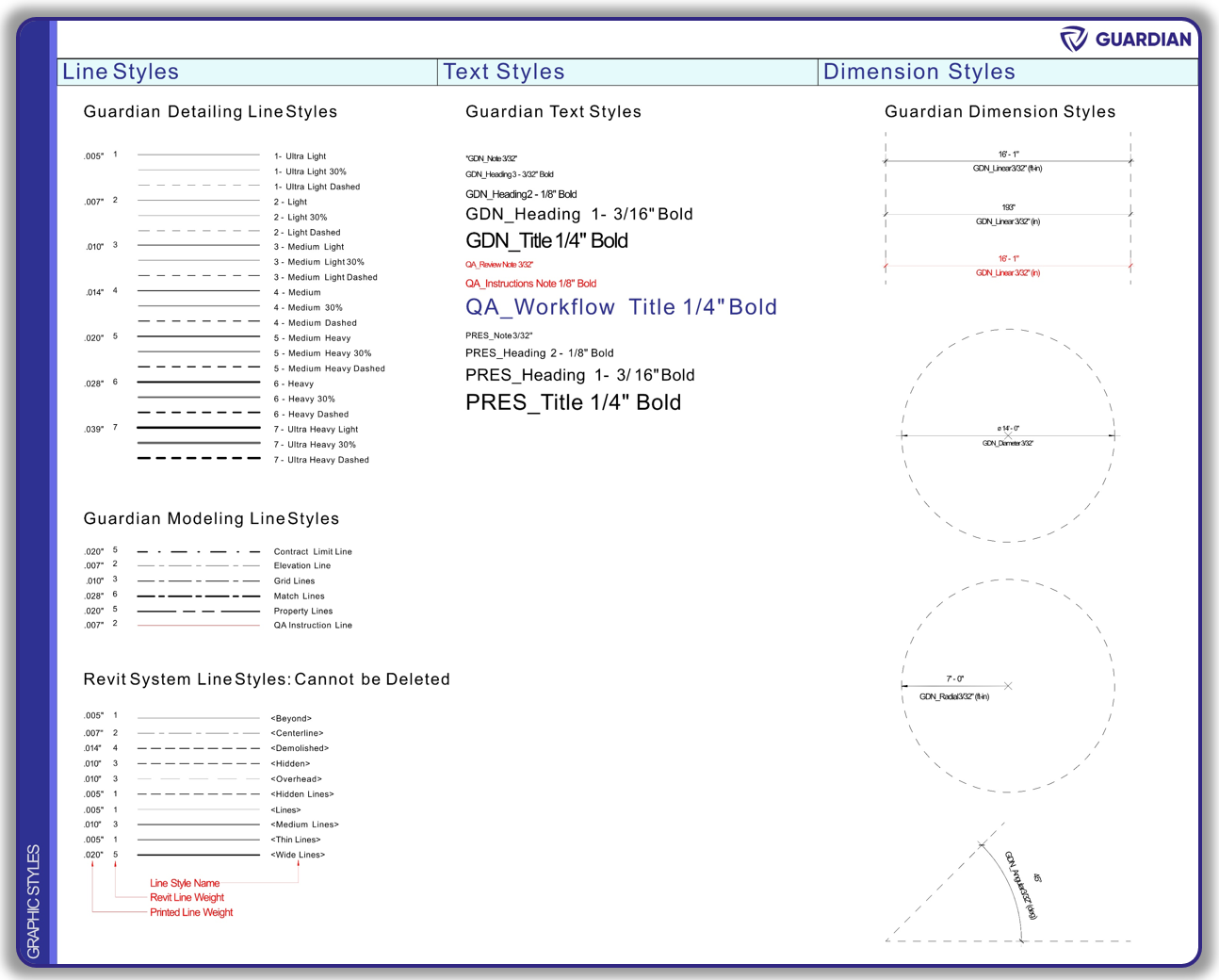Click the "3 - Medium Light 30%" label
Viewport: 1219px width, 980px height.
(x=319, y=263)
